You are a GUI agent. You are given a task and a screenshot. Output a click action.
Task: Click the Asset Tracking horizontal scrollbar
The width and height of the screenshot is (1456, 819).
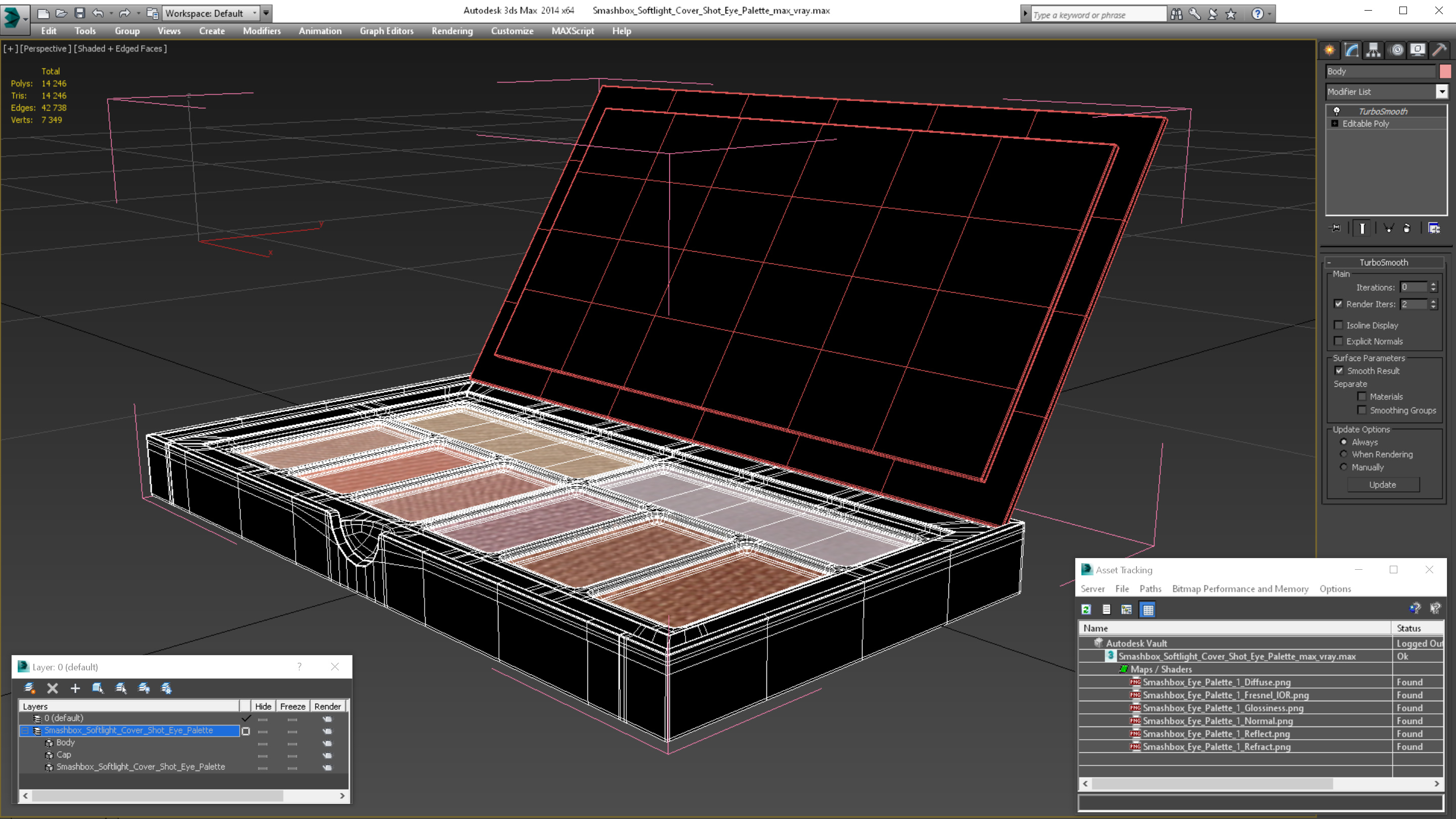point(1212,784)
